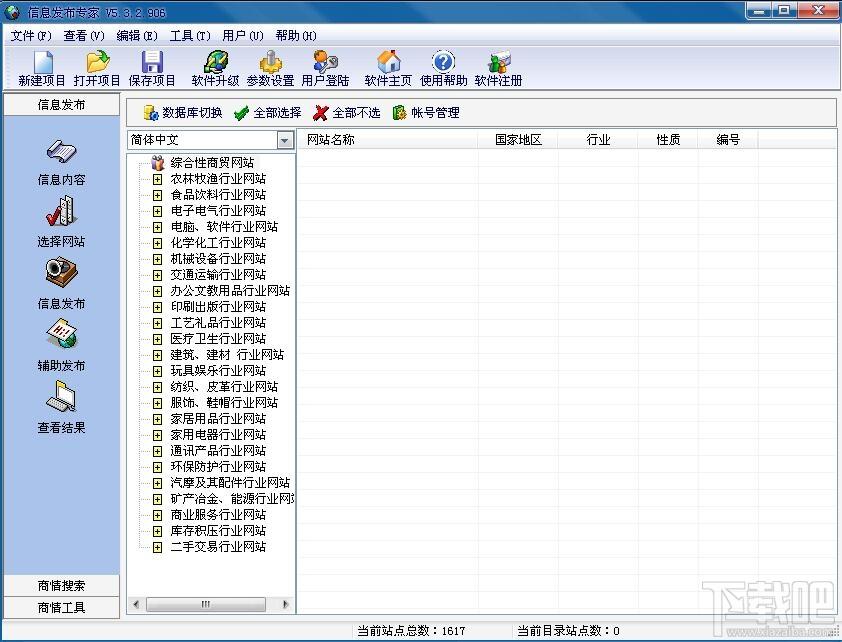Select 建筑、建材 行业网站 in the tree
842x642 pixels.
coord(227,355)
